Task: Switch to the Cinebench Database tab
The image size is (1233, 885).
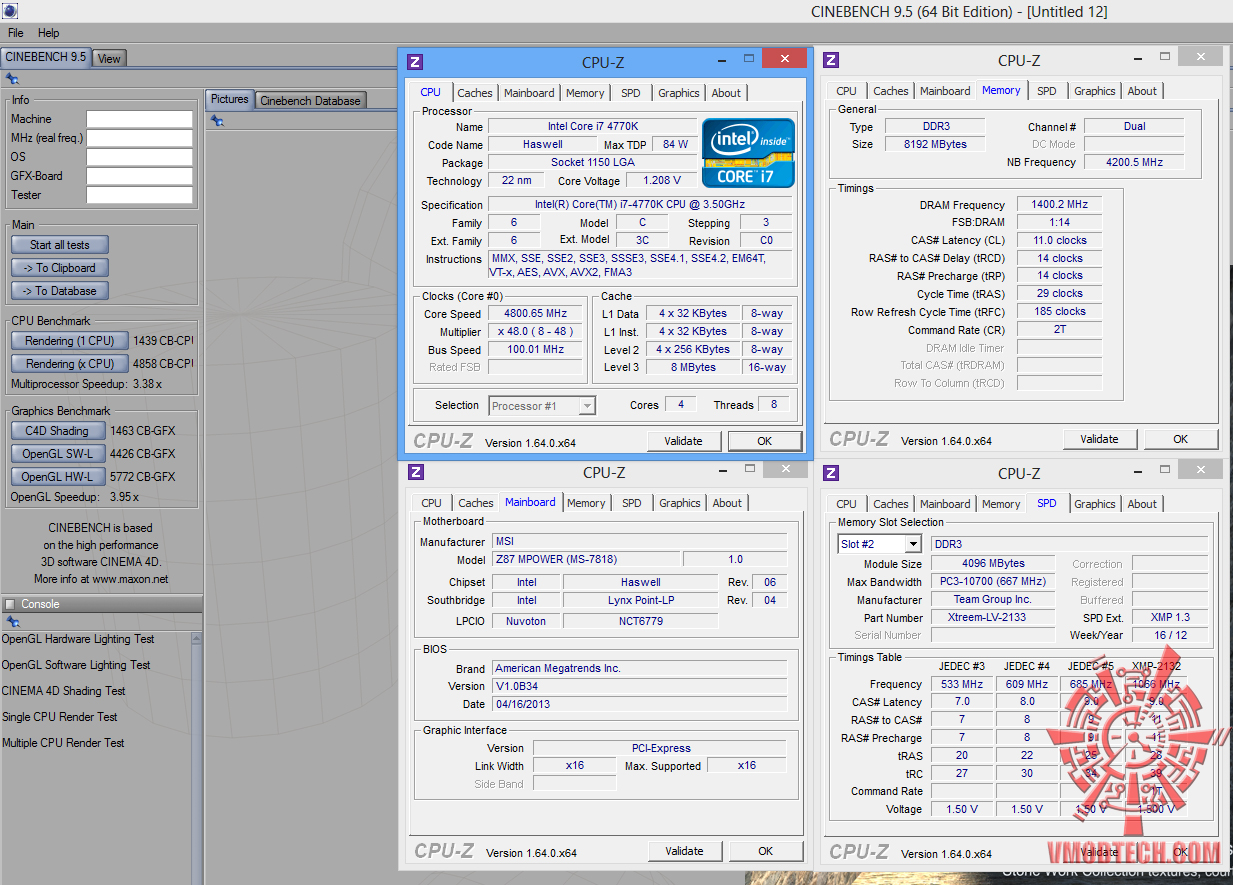Action: 310,100
